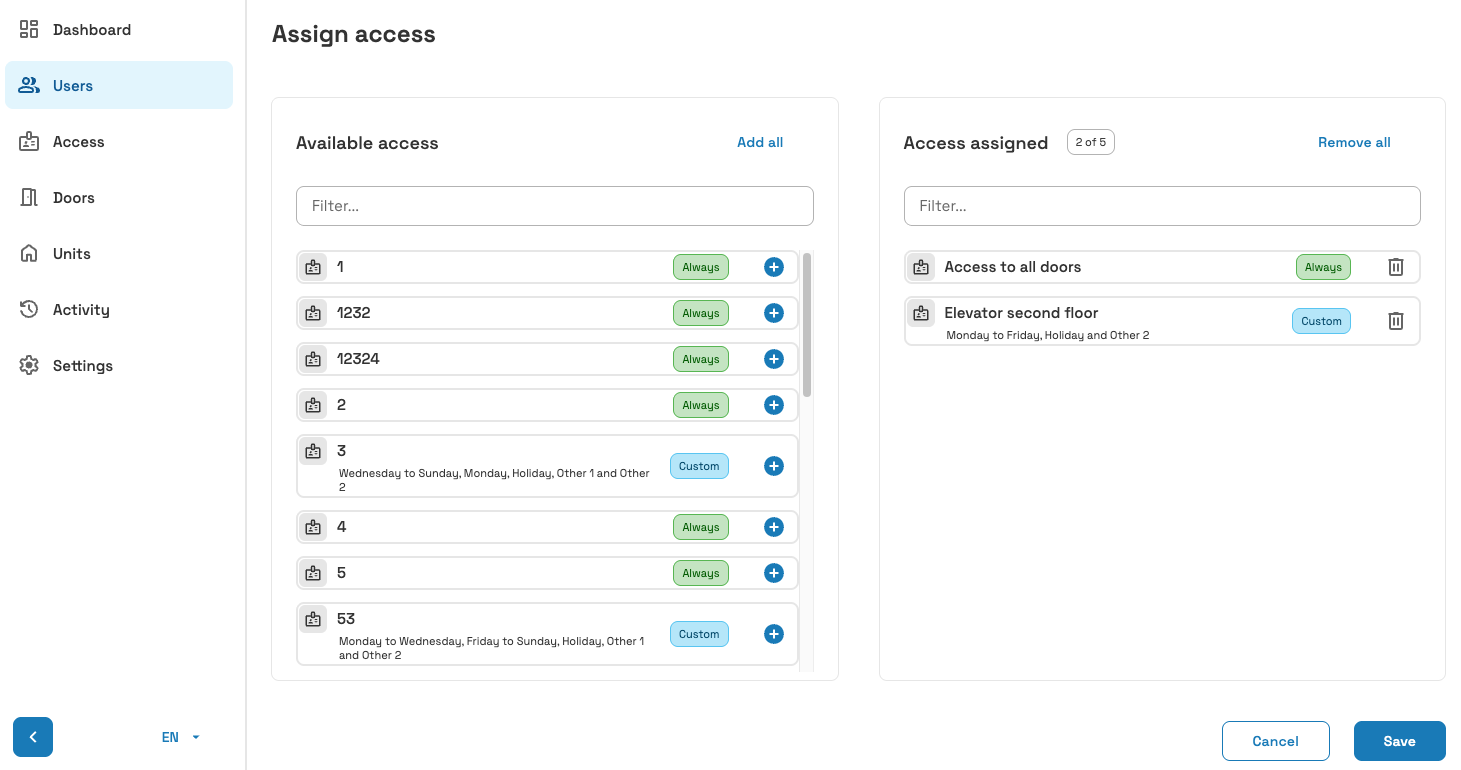Select the 'Elevator second floor' row name

1021,313
